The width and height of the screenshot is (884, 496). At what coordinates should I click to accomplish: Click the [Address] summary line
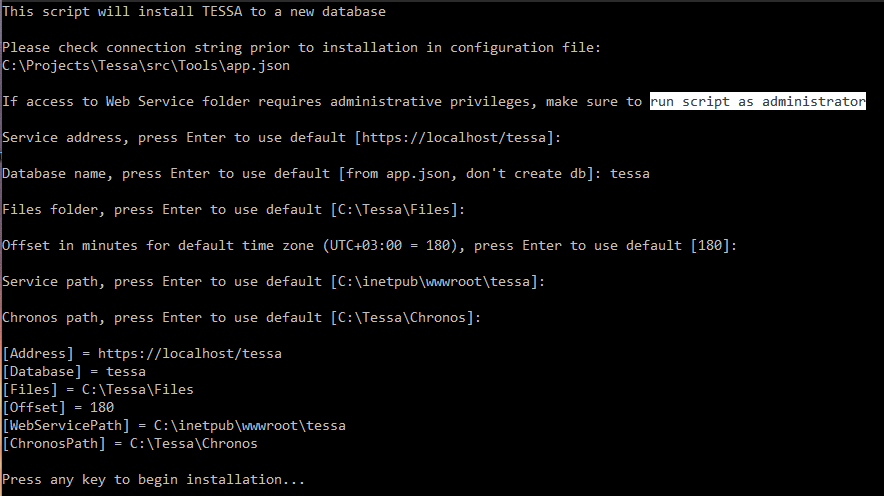tap(142, 354)
